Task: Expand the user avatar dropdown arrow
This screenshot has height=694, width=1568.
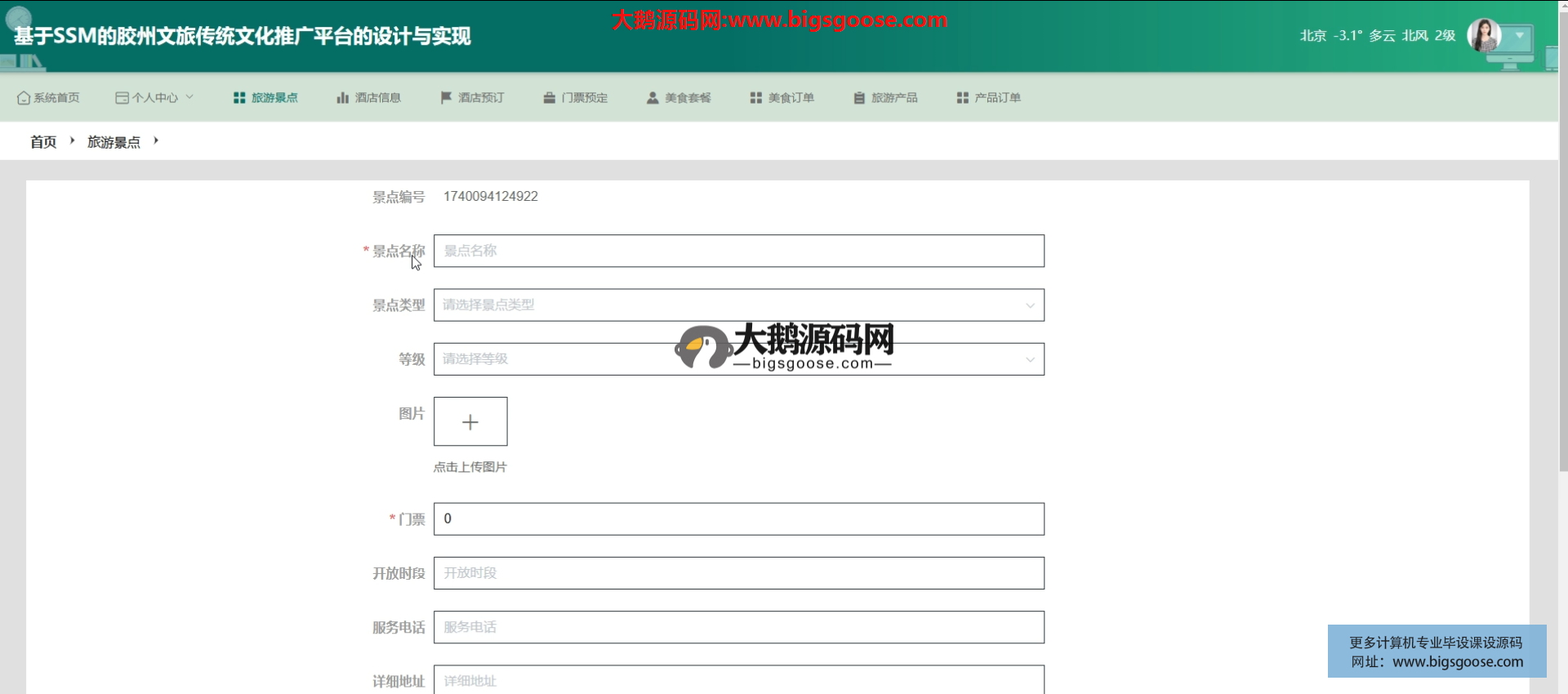Action: [x=1519, y=36]
